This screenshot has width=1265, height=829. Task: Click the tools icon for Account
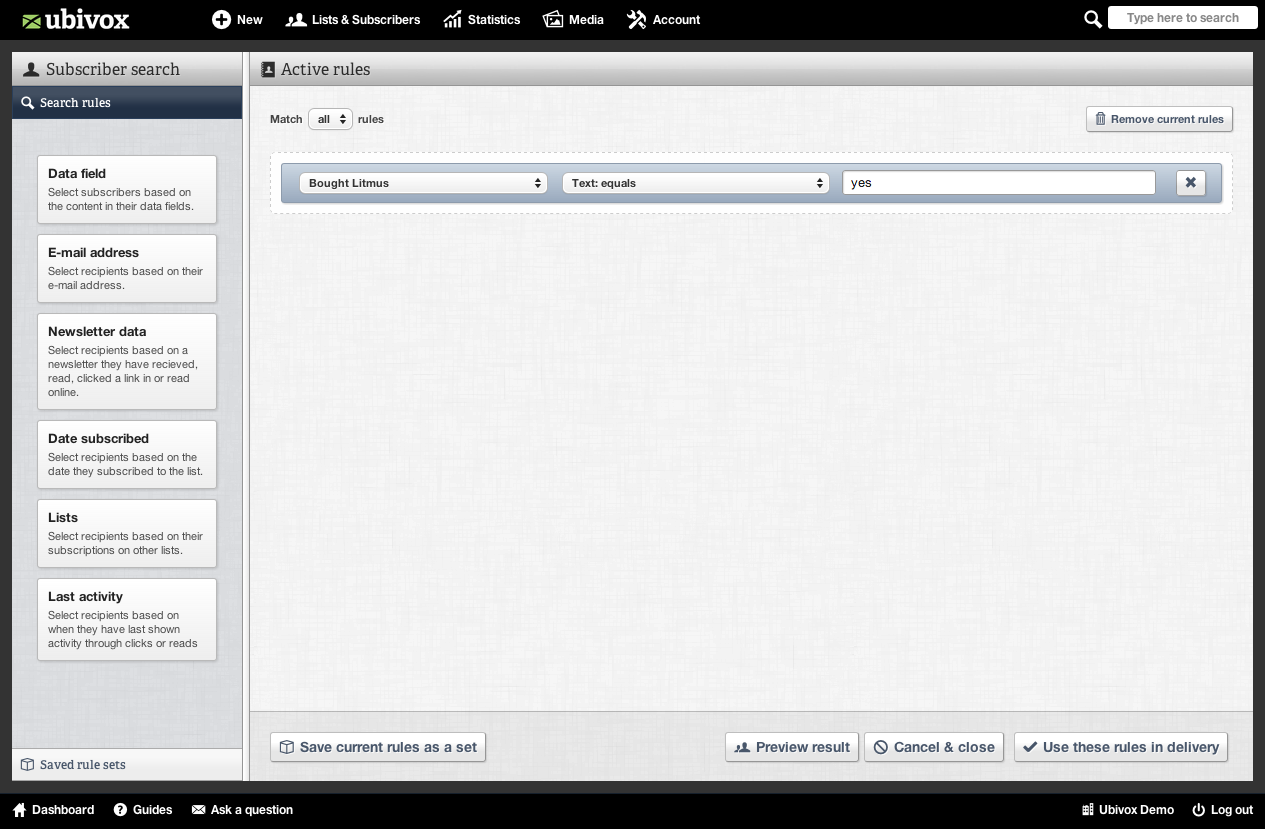tap(637, 19)
